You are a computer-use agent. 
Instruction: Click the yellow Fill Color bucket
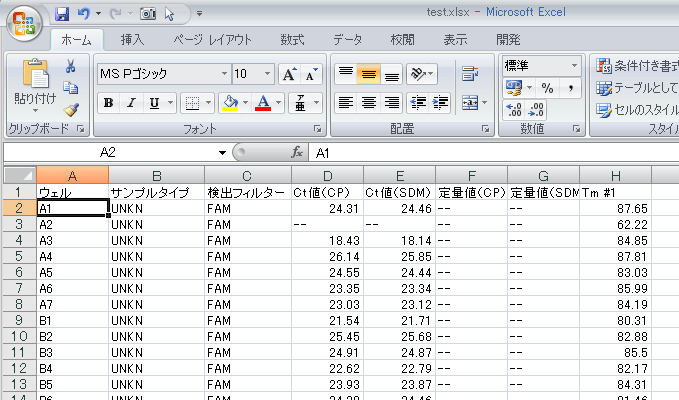(x=230, y=103)
